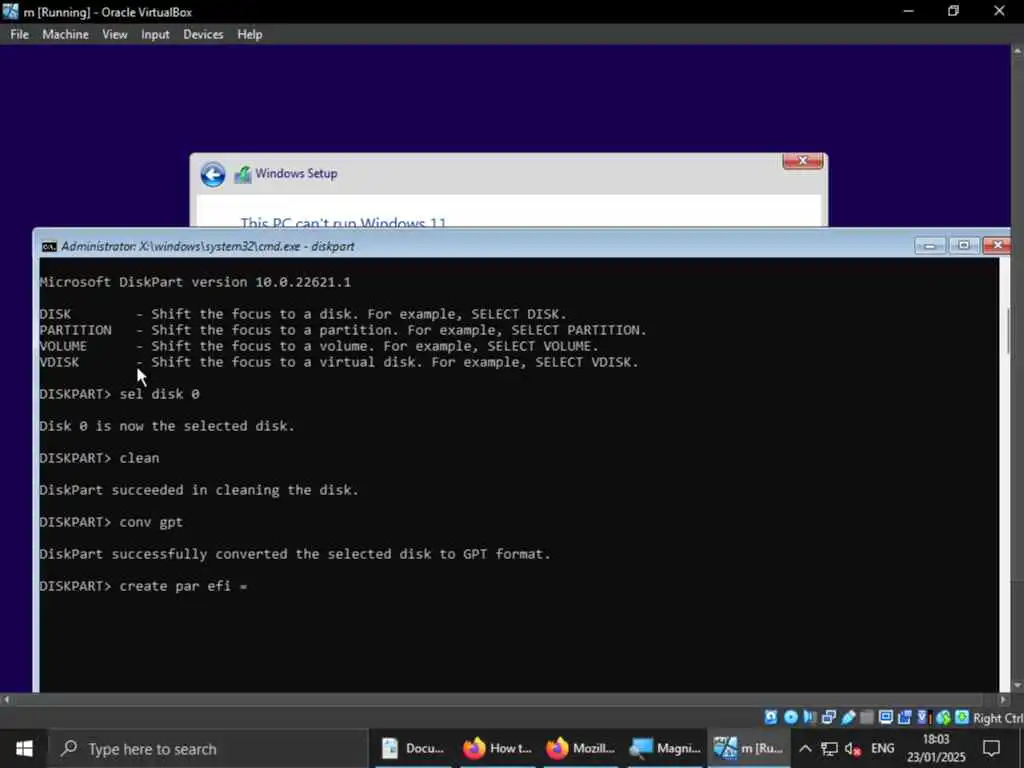The image size is (1024, 768).
Task: Click the VirtualBox horizontal scroll-left arrow
Action: [x=6, y=699]
